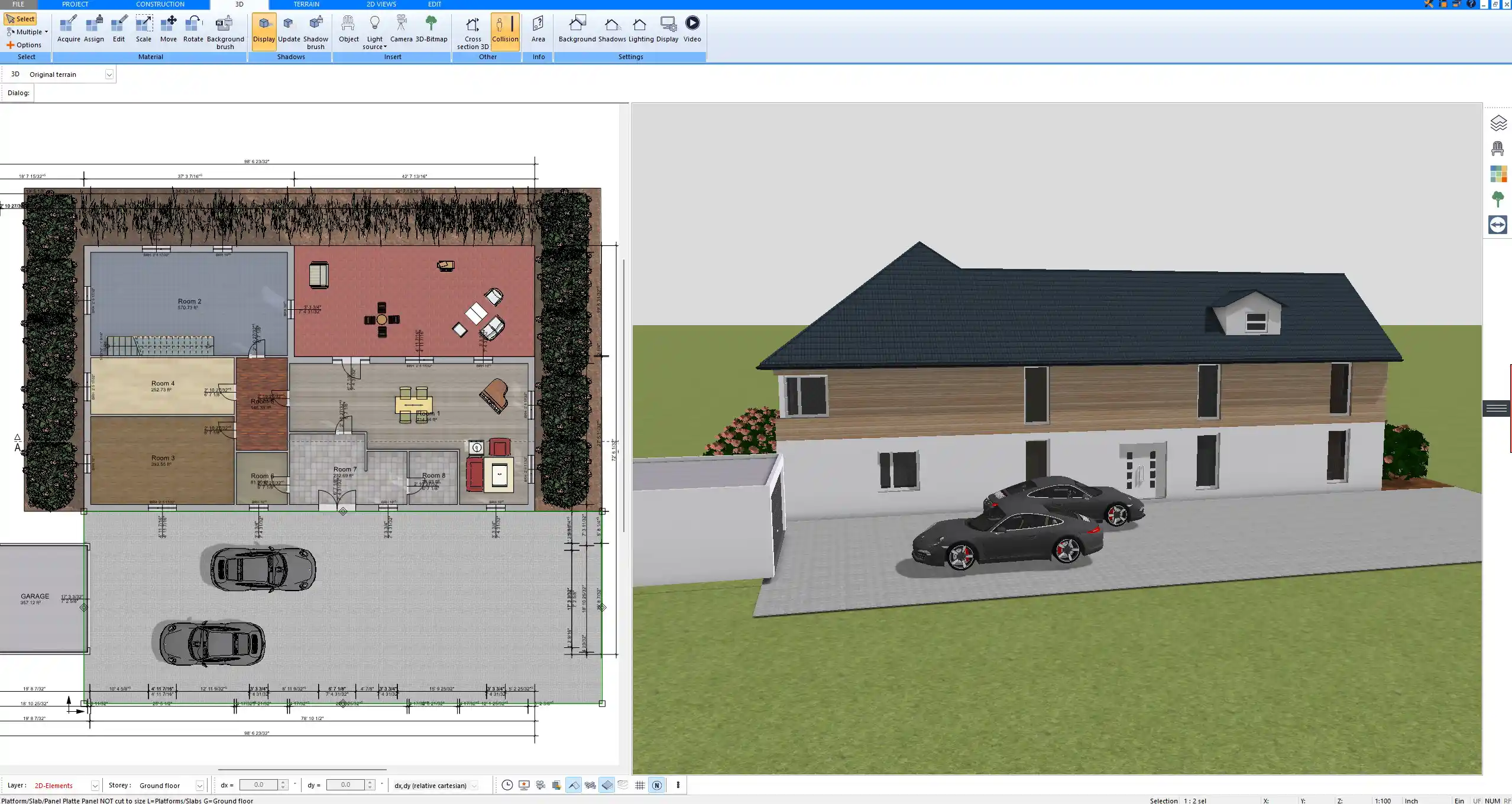Toggle the striped plates icon in bottom toolbar
Screen dimensions: 1512x804
point(590,785)
